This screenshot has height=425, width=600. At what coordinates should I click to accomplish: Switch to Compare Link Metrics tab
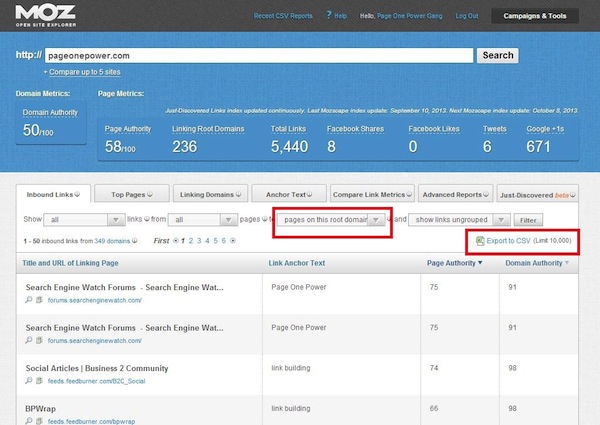pos(372,194)
